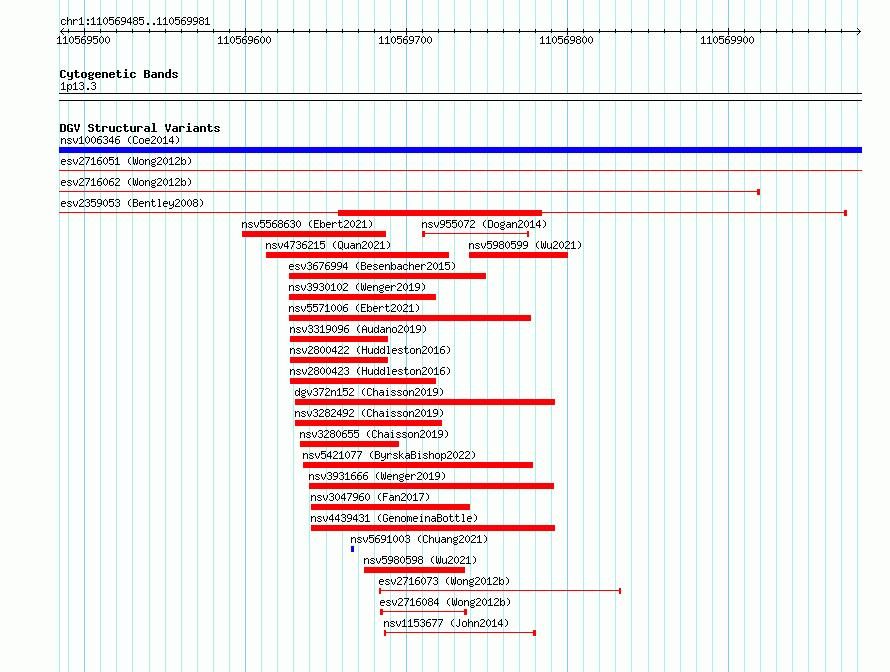The height and width of the screenshot is (672, 890).
Task: Click the red bar under nsv3931666
Action: pos(431,486)
